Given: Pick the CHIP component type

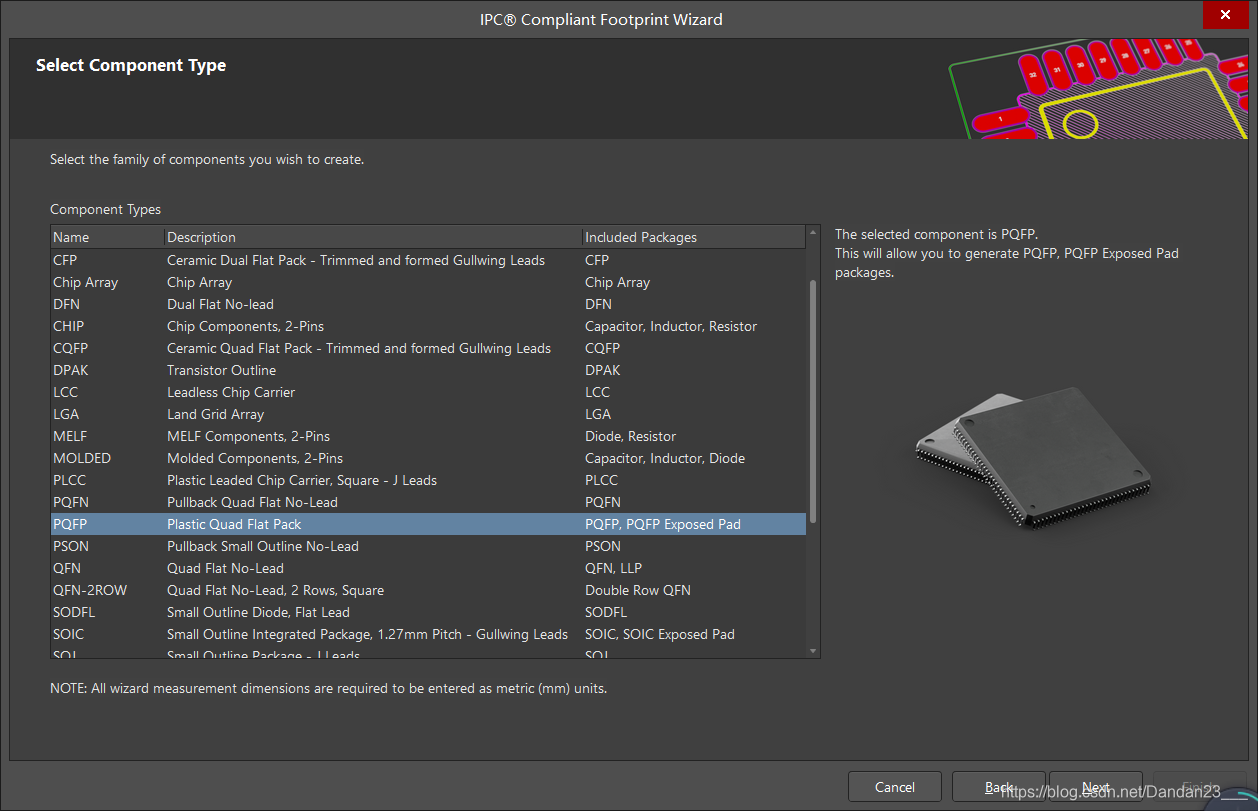Looking at the screenshot, I should [428, 326].
